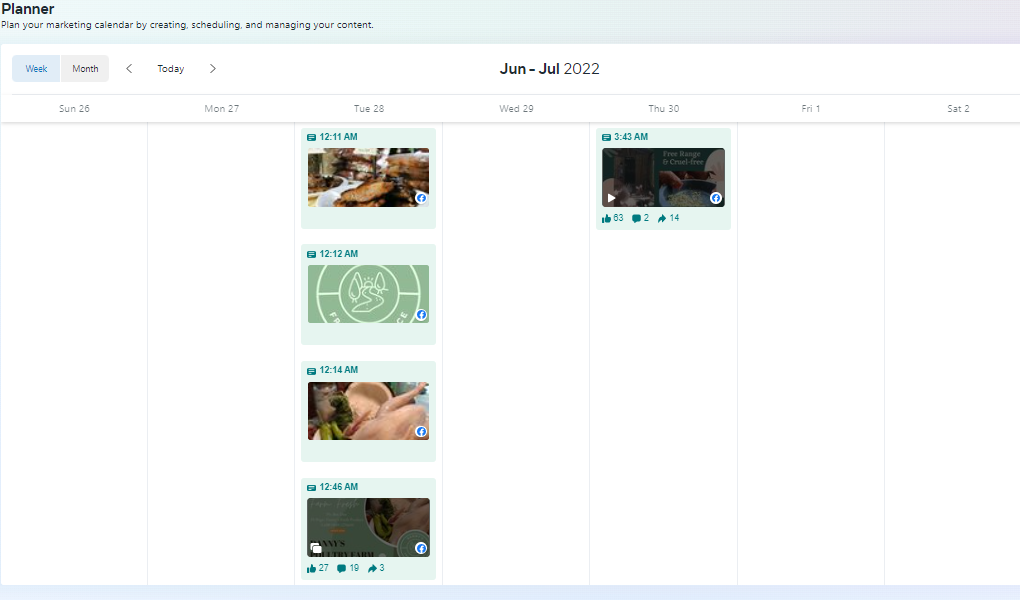Click the Planner page heading
The image size is (1020, 600).
27,8
